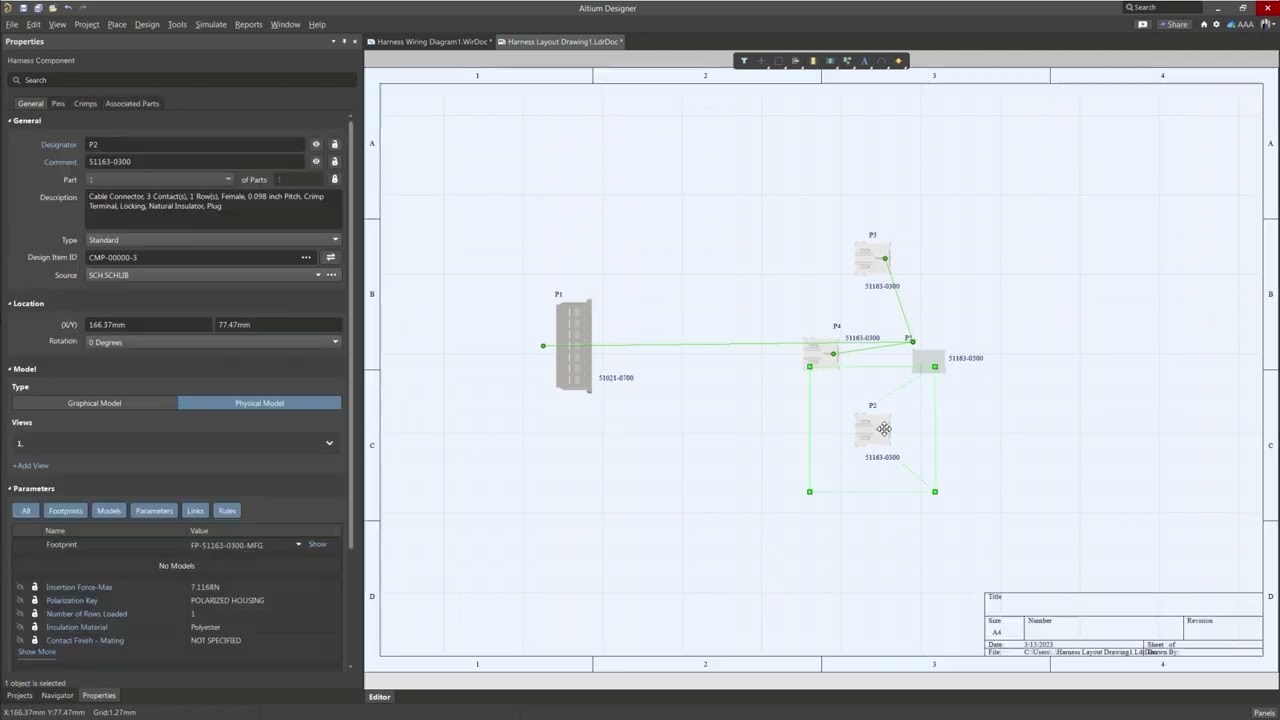The height and width of the screenshot is (720, 1280).
Task: Open the Rotation dropdown
Action: tap(213, 342)
